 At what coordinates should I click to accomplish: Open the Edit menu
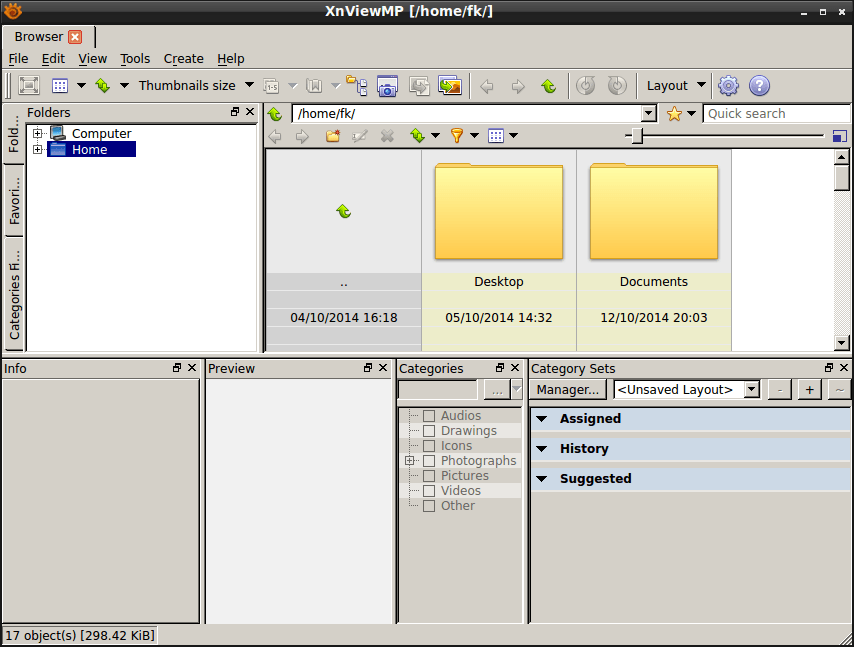[x=53, y=59]
